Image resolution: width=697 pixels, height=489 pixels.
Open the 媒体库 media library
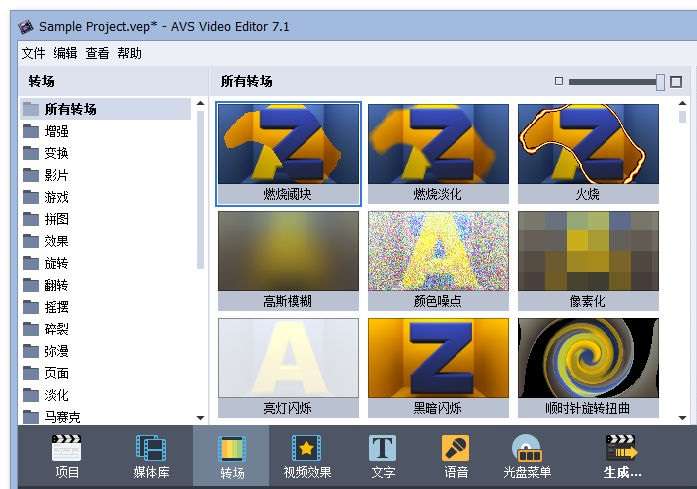pos(151,457)
